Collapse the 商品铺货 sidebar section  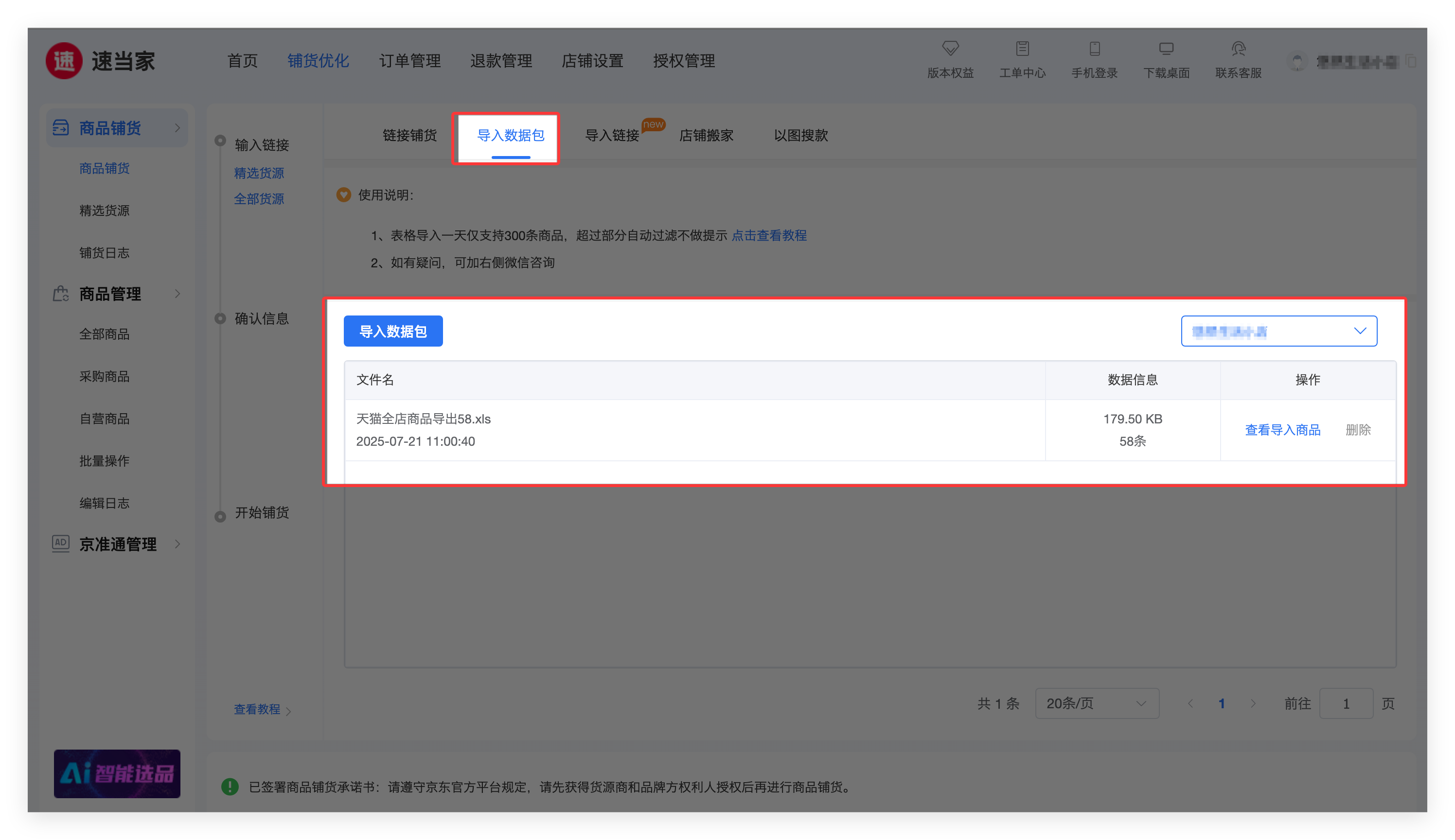[x=177, y=128]
